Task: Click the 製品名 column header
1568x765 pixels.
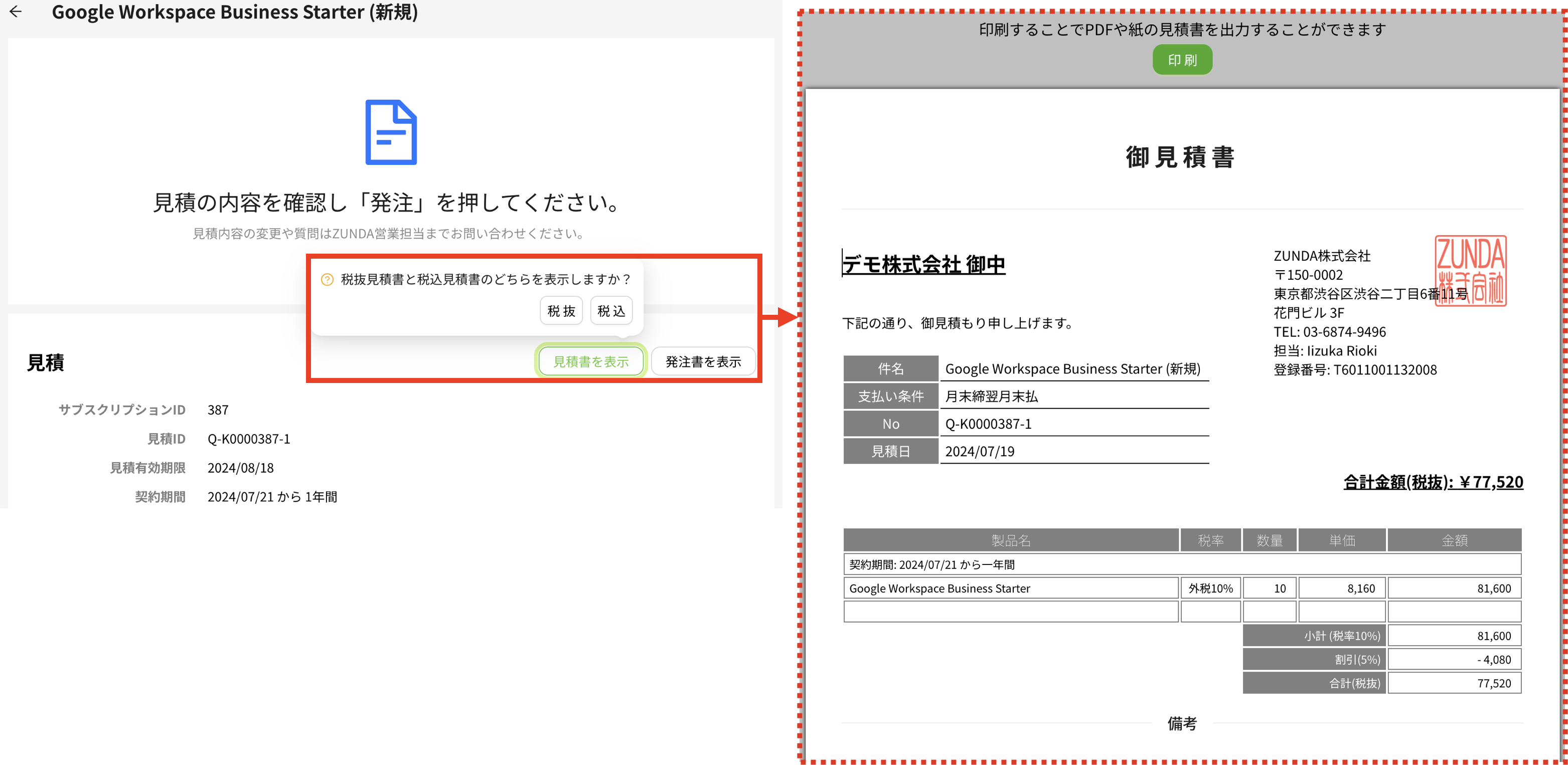Action: pos(1011,540)
